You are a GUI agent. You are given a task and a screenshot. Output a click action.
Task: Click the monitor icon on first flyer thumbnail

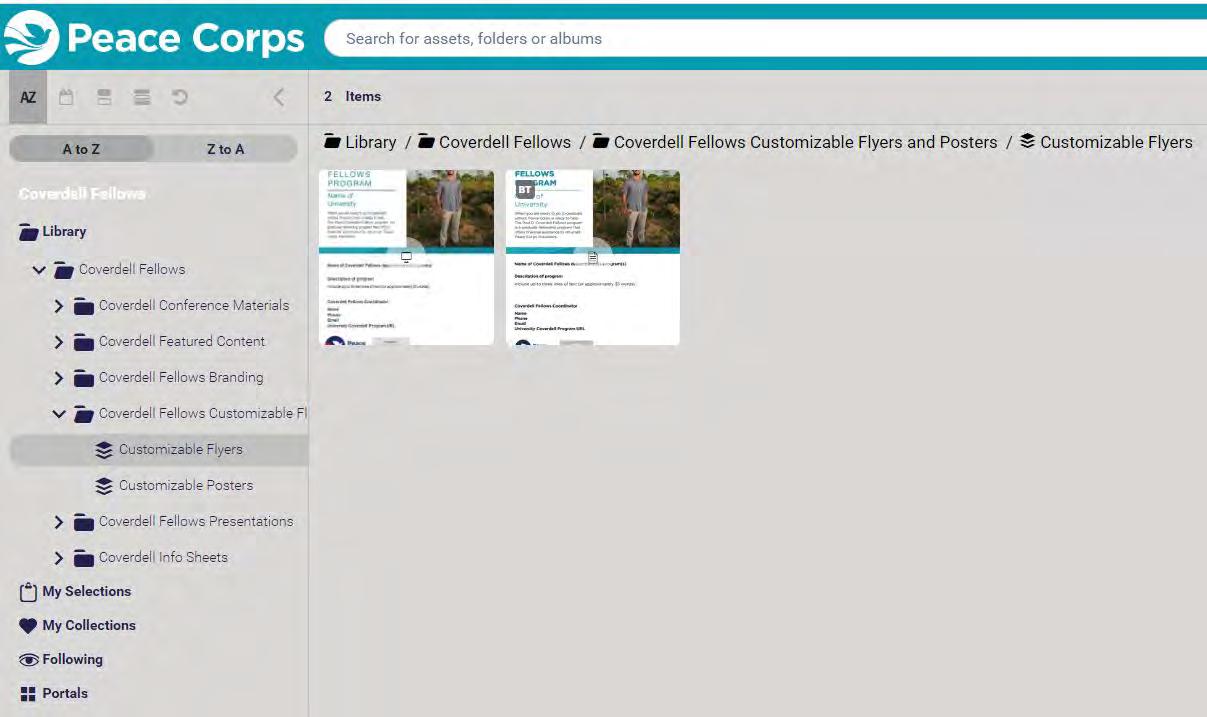(x=407, y=257)
